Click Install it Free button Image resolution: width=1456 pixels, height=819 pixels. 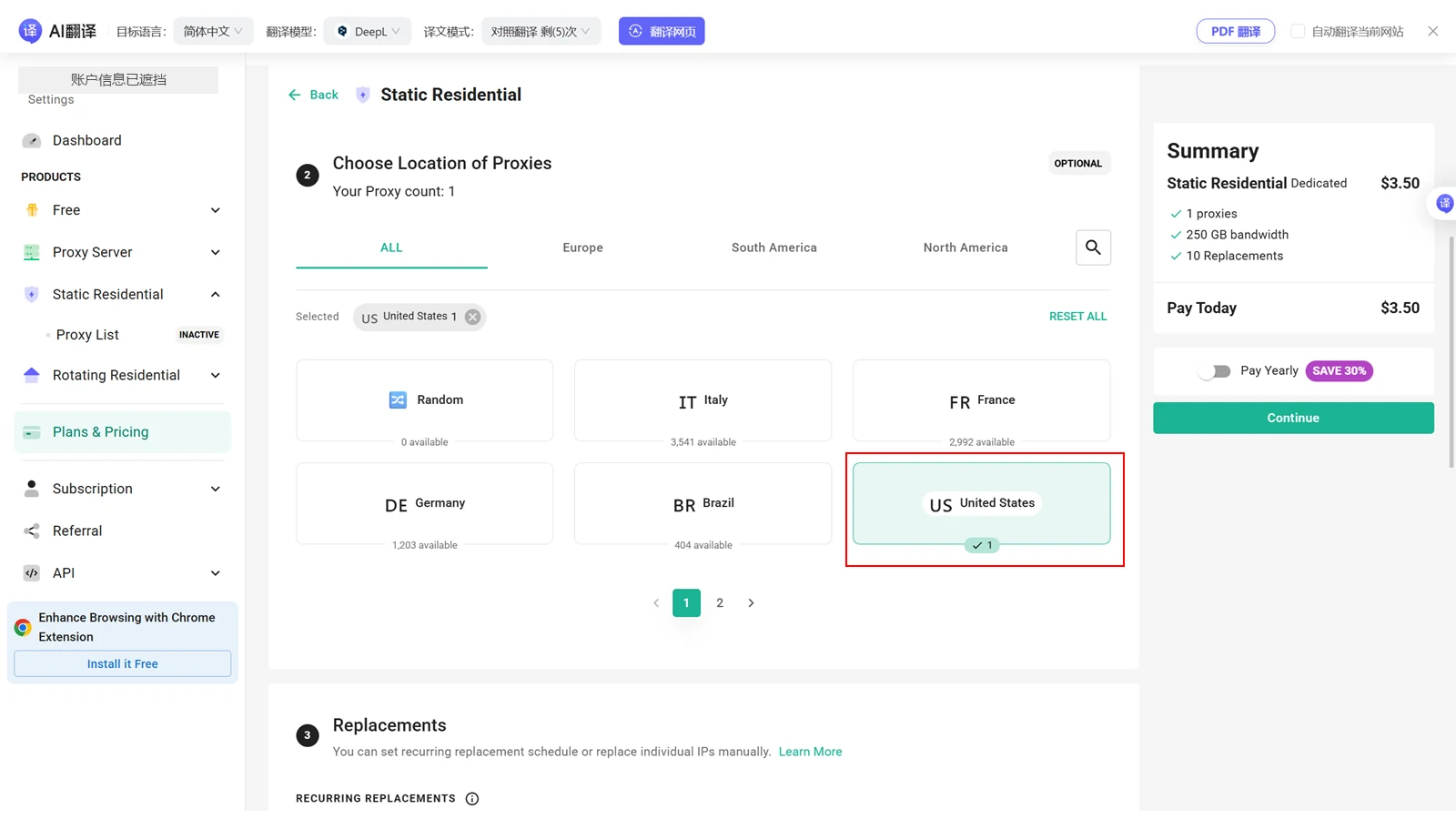coord(123,664)
